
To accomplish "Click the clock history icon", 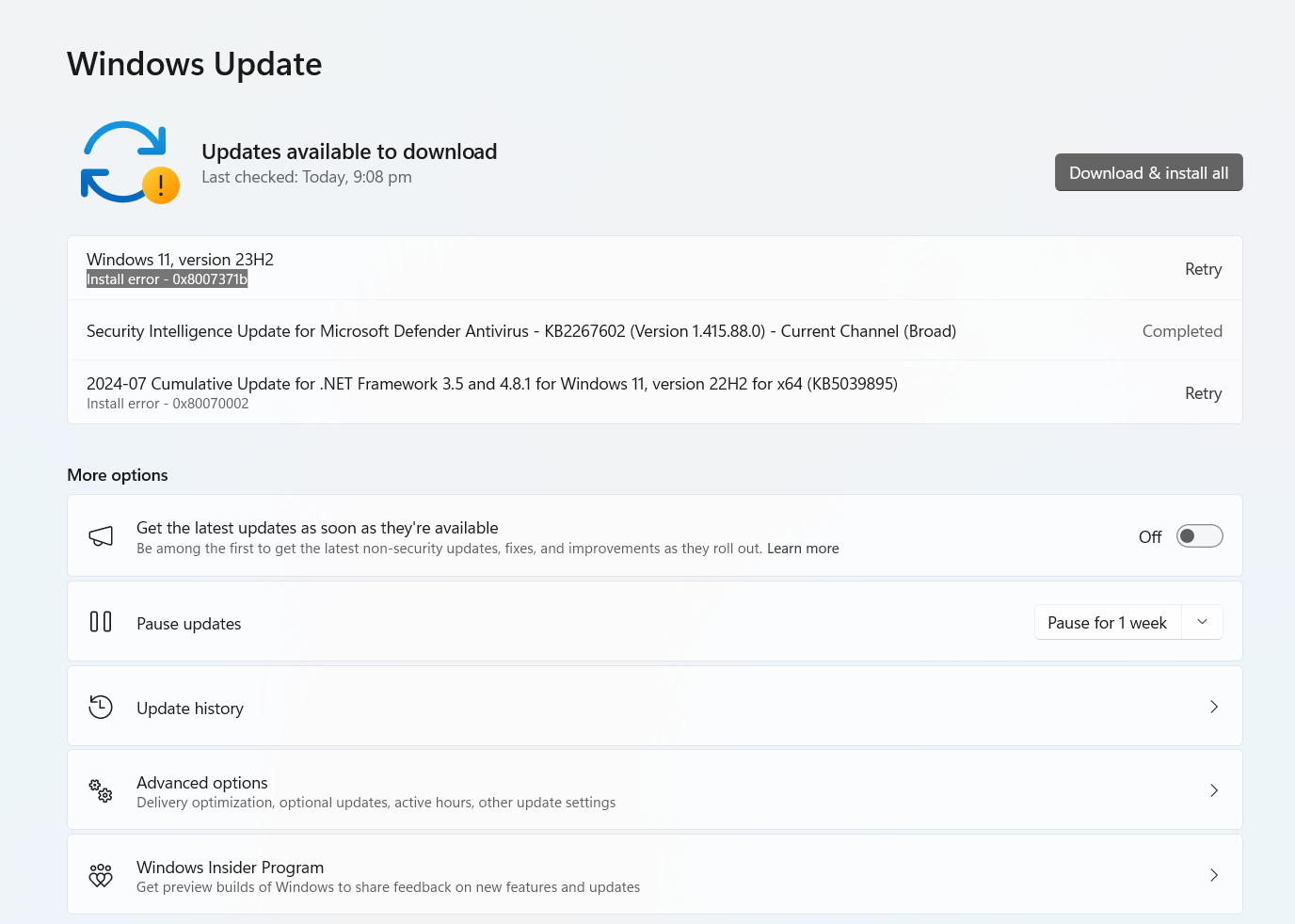I will pyautogui.click(x=101, y=707).
